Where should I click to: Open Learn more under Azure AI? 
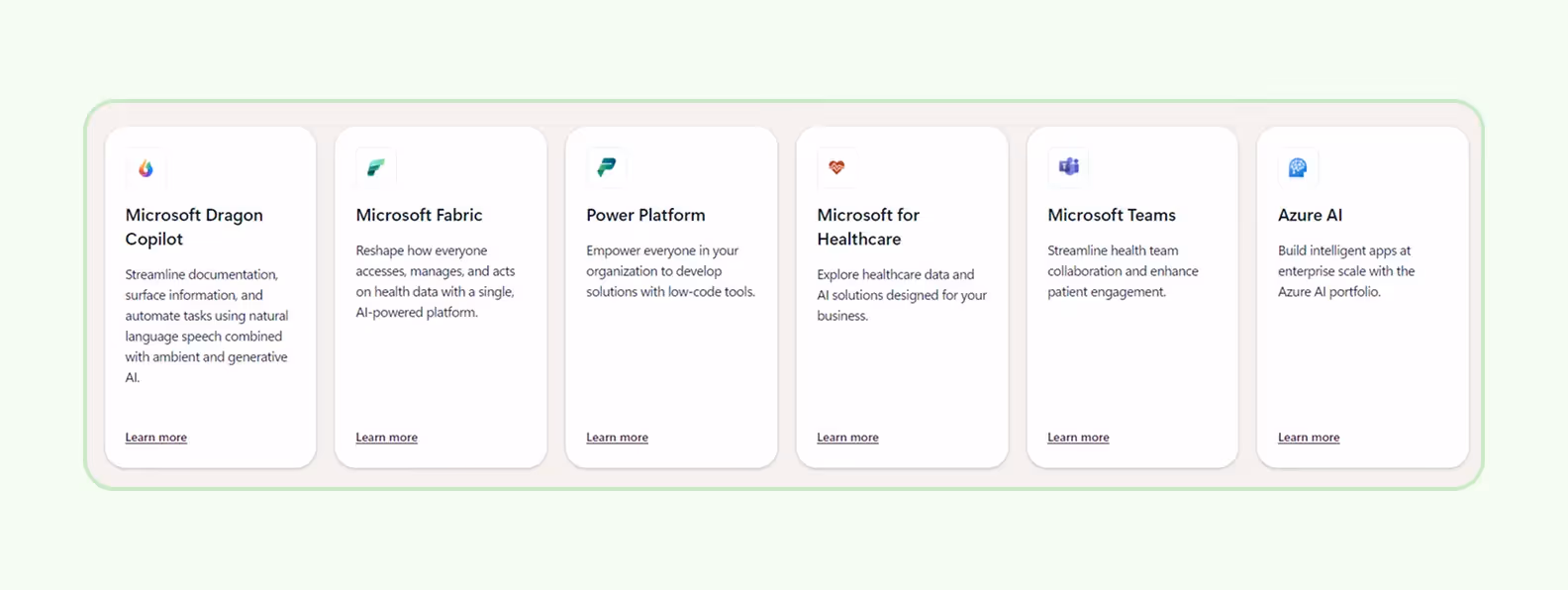point(1308,437)
